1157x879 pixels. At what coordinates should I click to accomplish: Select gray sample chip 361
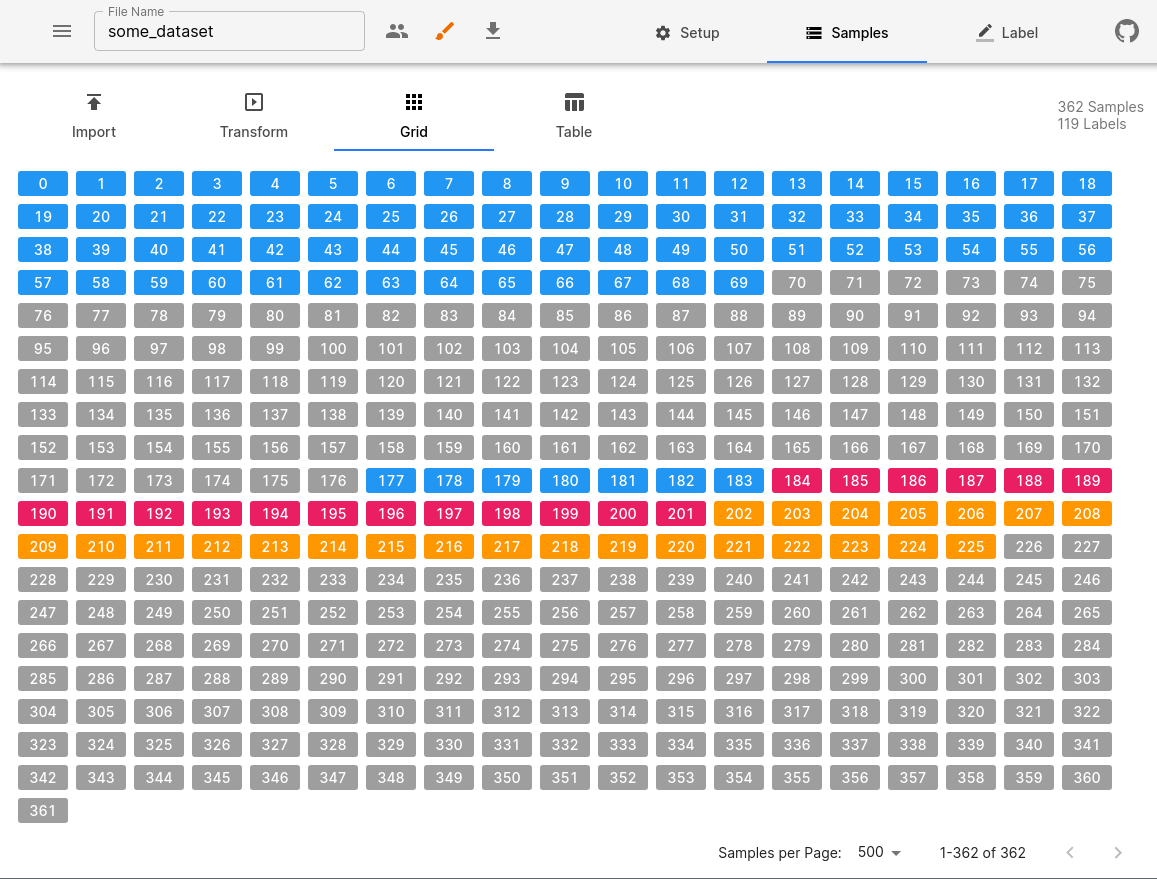(x=43, y=811)
